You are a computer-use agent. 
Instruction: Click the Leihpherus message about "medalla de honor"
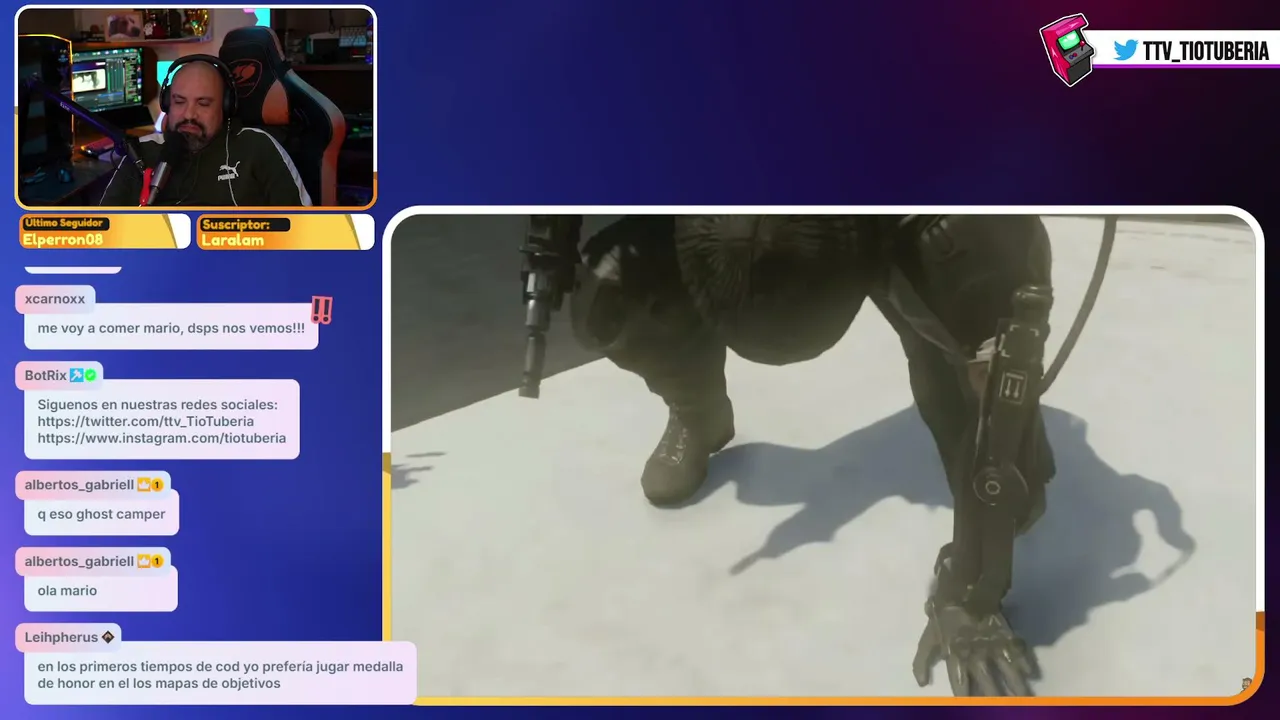(x=220, y=675)
